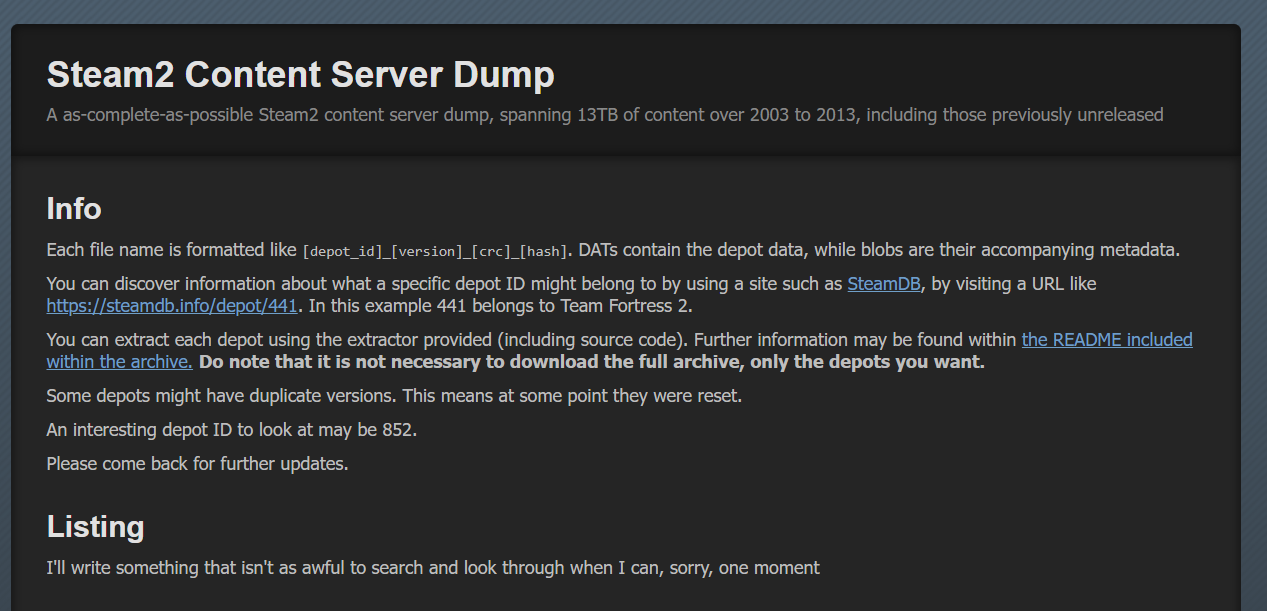Click the subtitle mentioning 13TB of content
The image size is (1267, 611).
point(605,115)
